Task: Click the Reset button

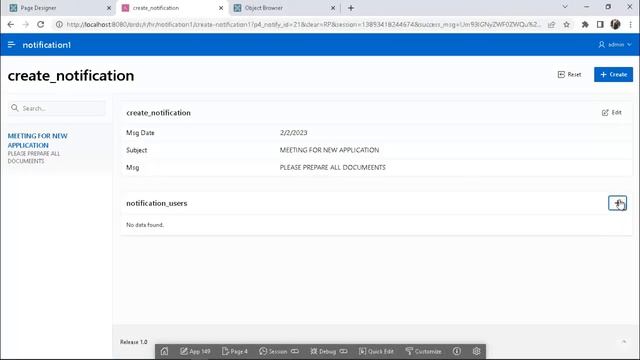Action: 569,74
